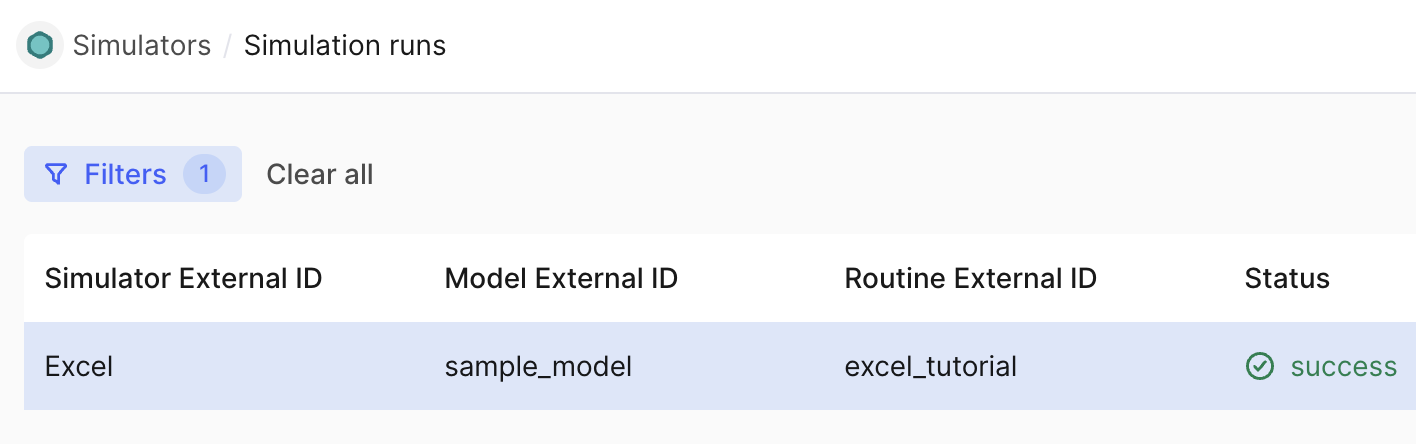Click the breadcrumb slash separator
Image resolution: width=1416 pixels, height=444 pixels.
[x=228, y=46]
